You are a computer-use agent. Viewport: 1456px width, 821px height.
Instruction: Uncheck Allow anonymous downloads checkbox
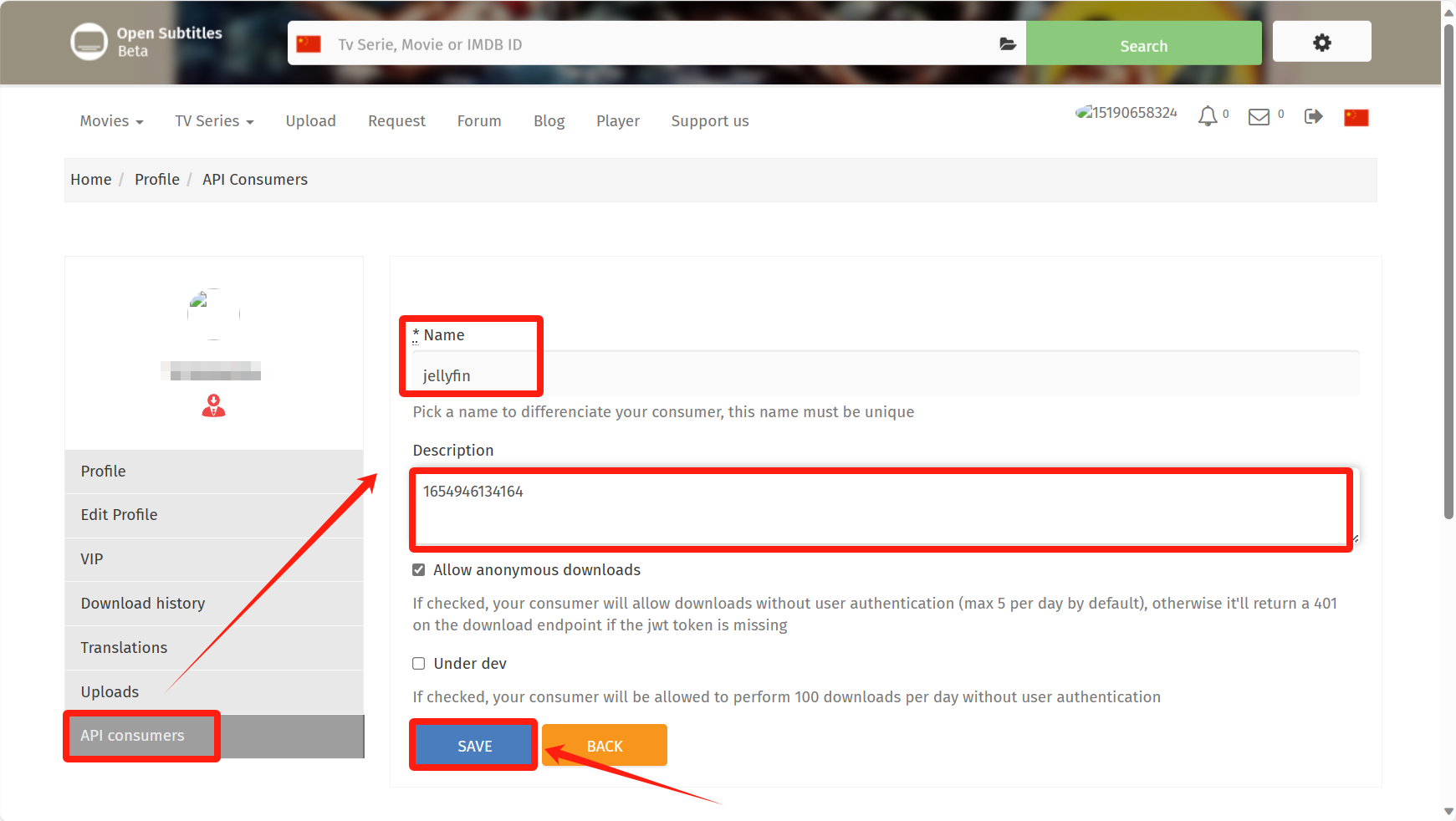tap(419, 570)
